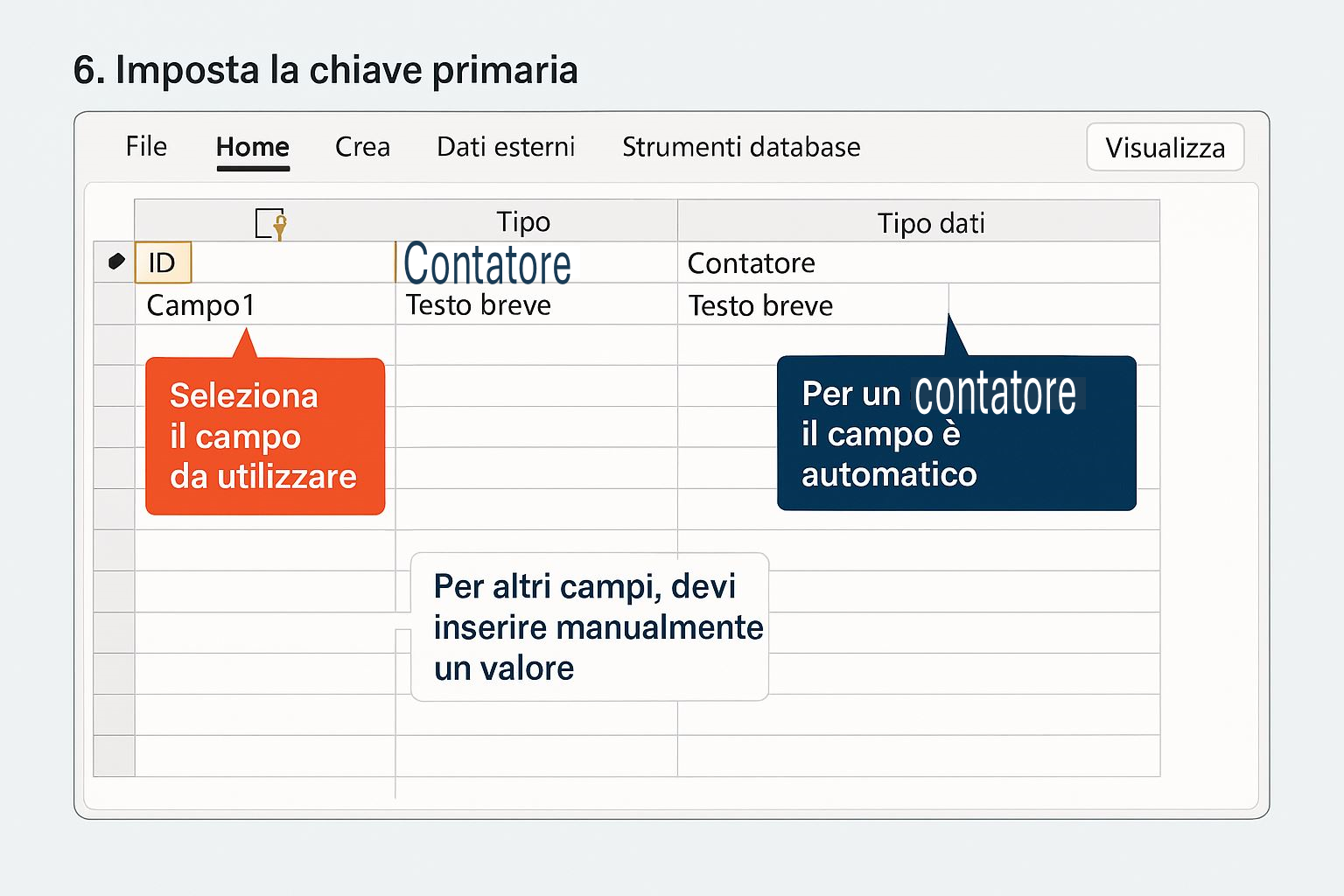
Task: Switch to the Home tab
Action: tap(253, 147)
